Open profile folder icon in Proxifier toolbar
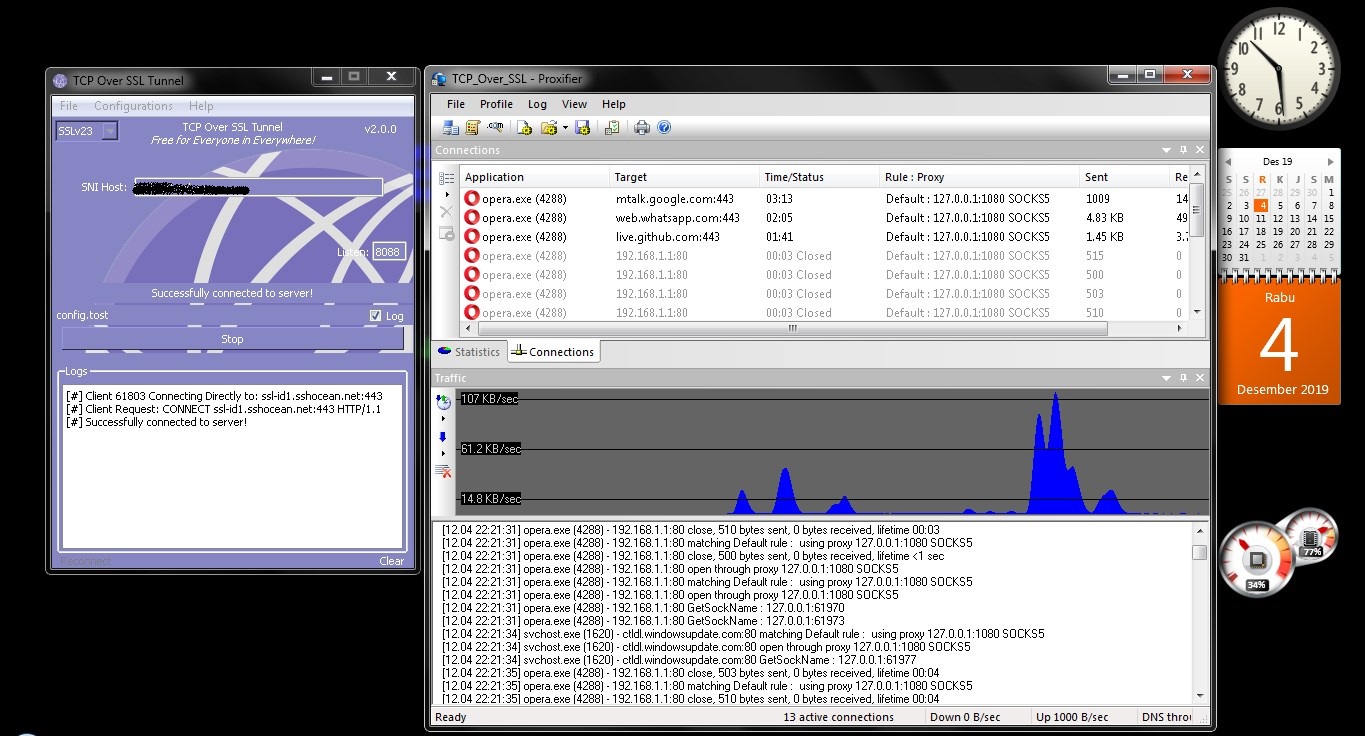Screen dimensions: 1365x736 coord(548,127)
